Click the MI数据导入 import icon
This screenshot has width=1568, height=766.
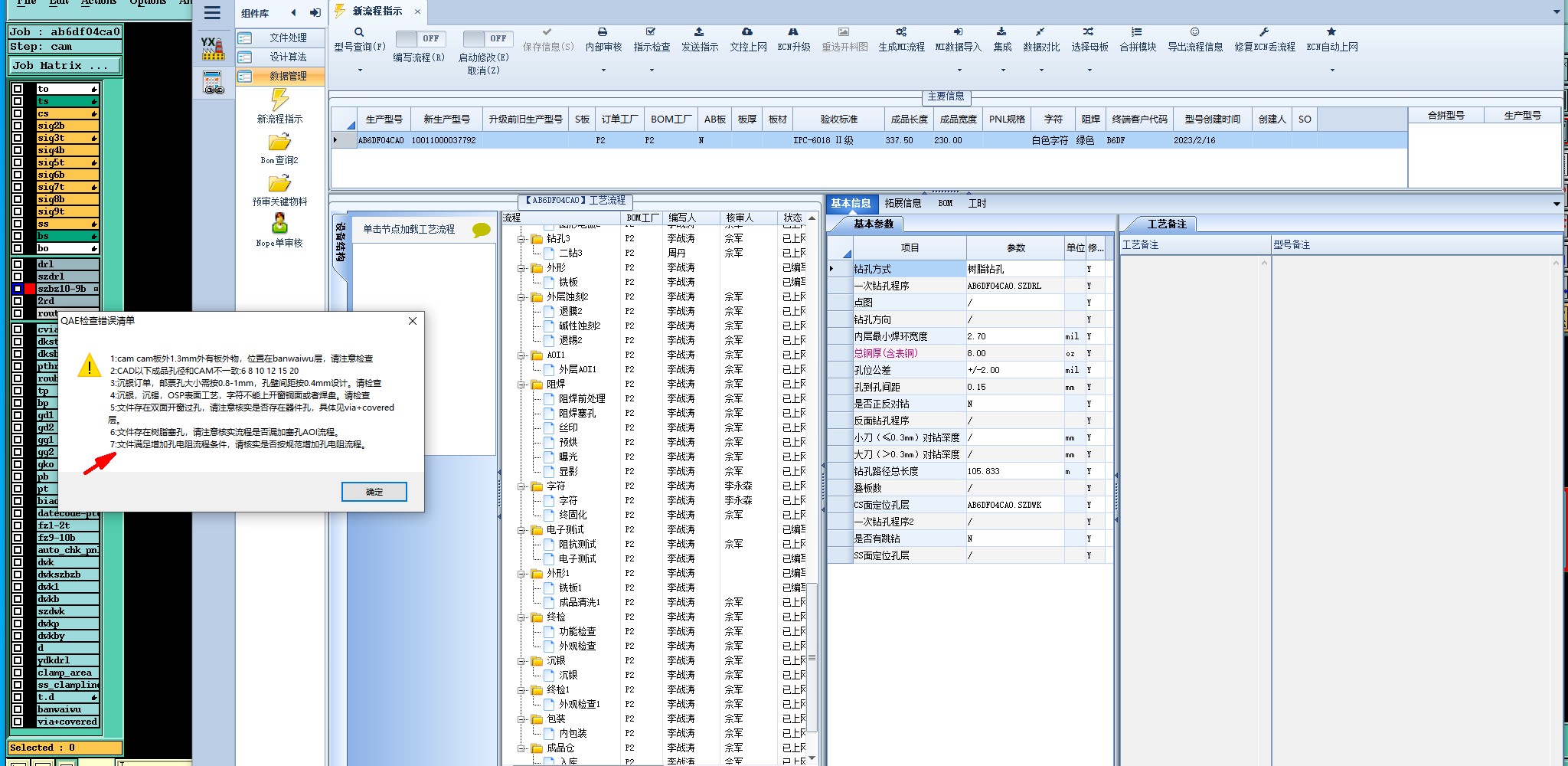(958, 32)
